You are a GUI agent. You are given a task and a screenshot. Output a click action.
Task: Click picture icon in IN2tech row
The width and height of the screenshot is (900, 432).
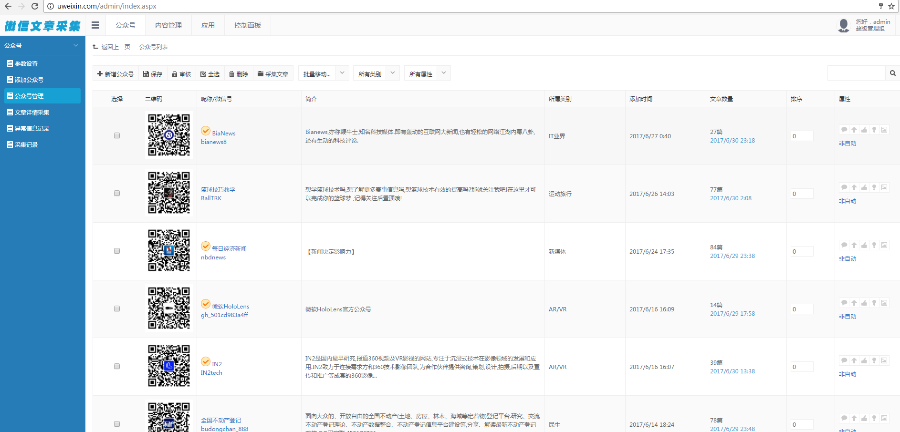884,360
